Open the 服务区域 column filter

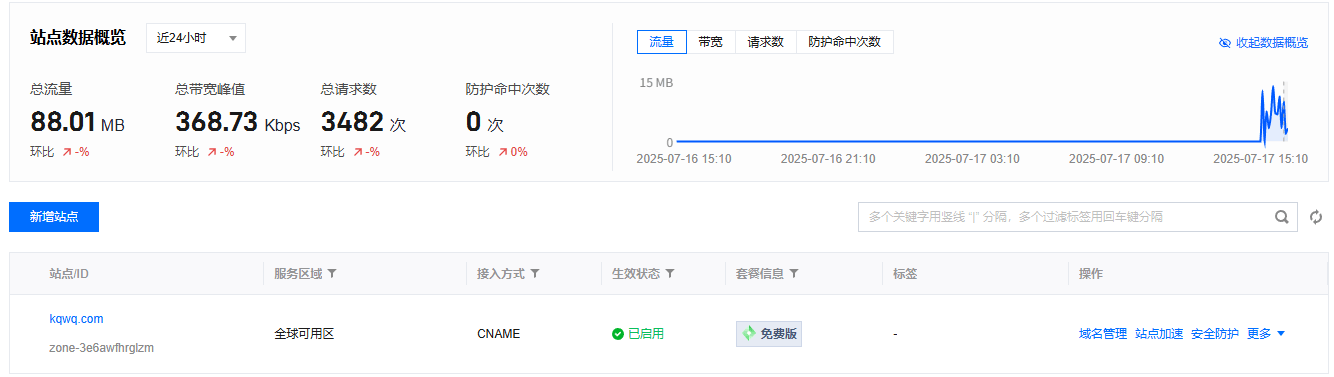332,274
